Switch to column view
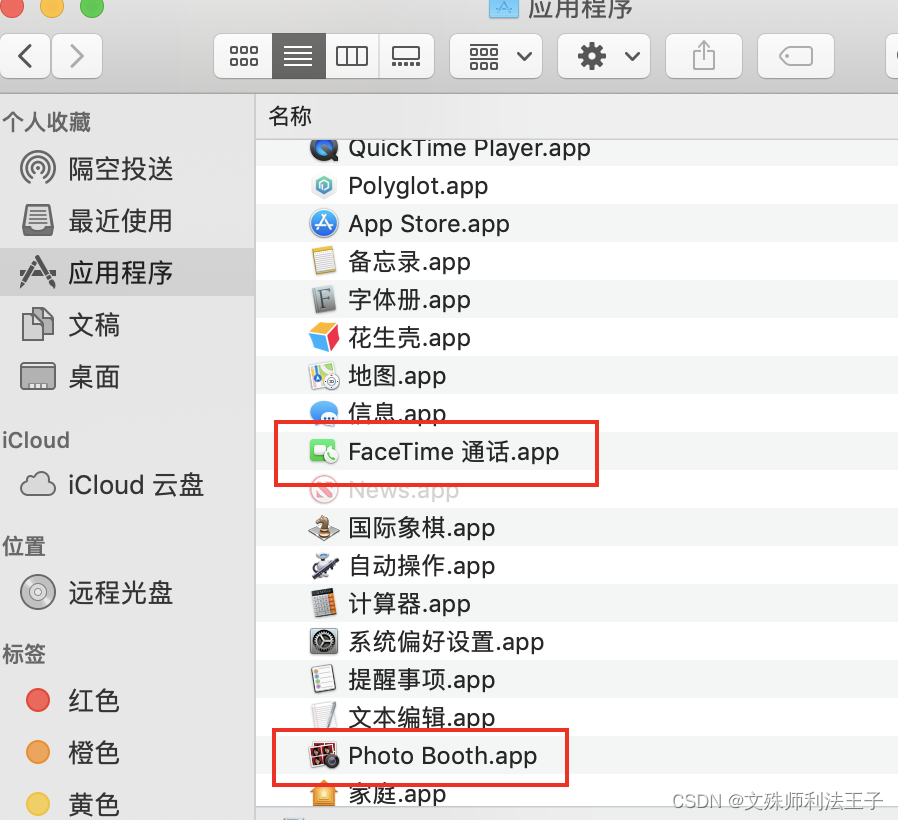The width and height of the screenshot is (898, 820). click(352, 56)
